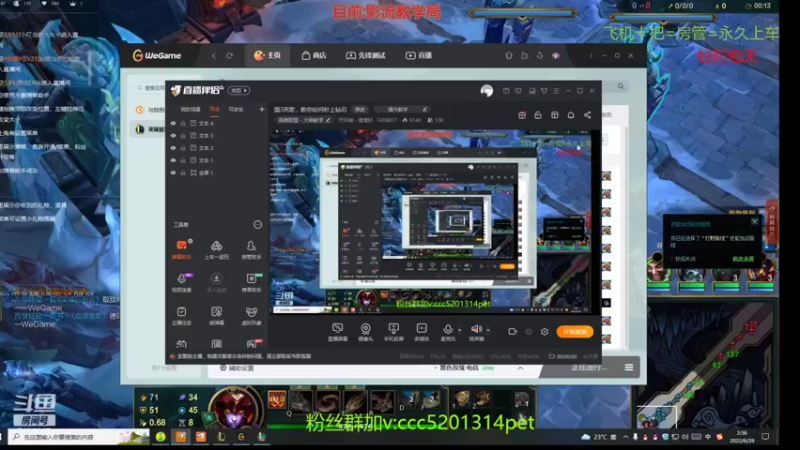Click the phone screen-cast icon

tap(393, 329)
